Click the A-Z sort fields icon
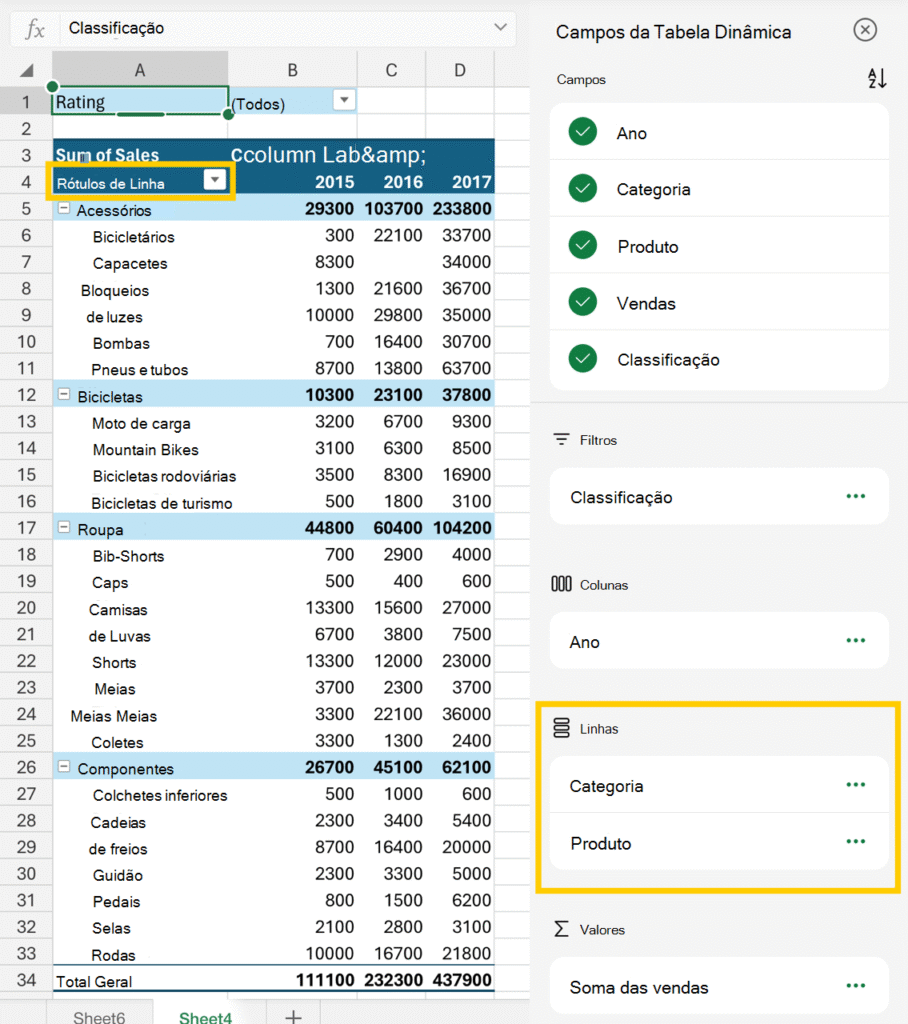 [876, 79]
